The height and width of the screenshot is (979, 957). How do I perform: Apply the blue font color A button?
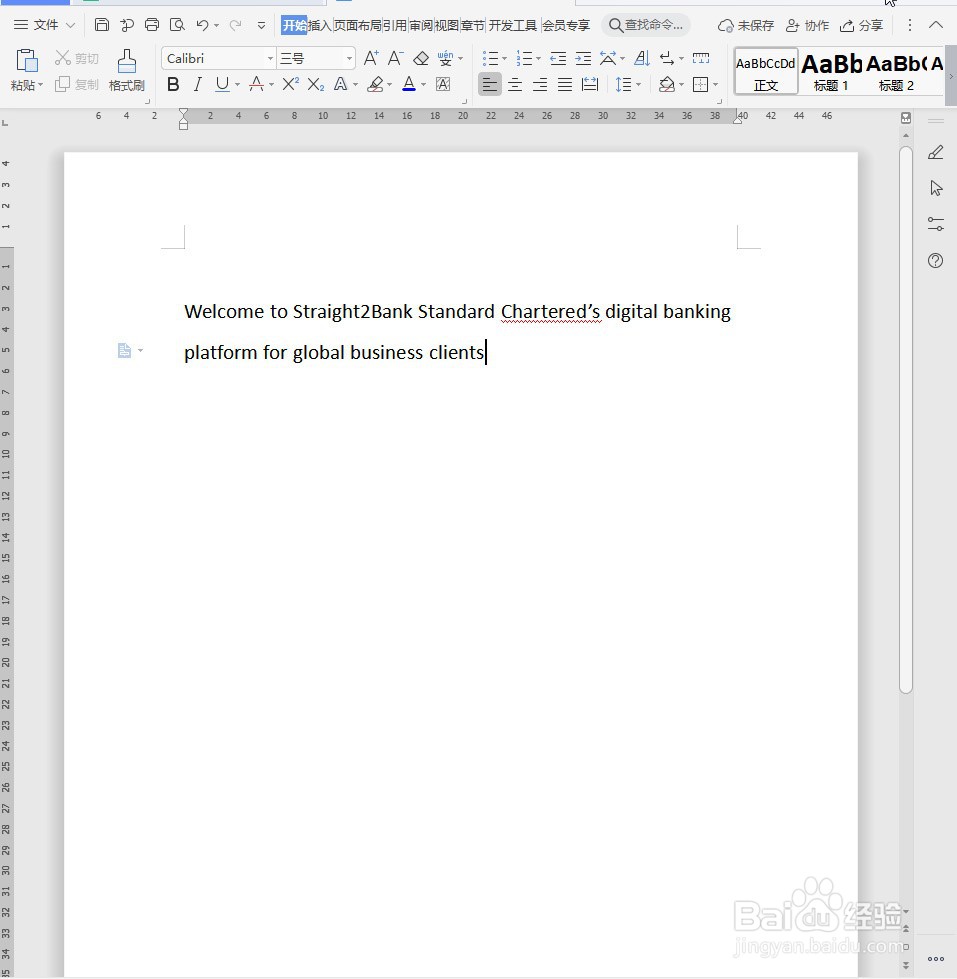point(409,84)
